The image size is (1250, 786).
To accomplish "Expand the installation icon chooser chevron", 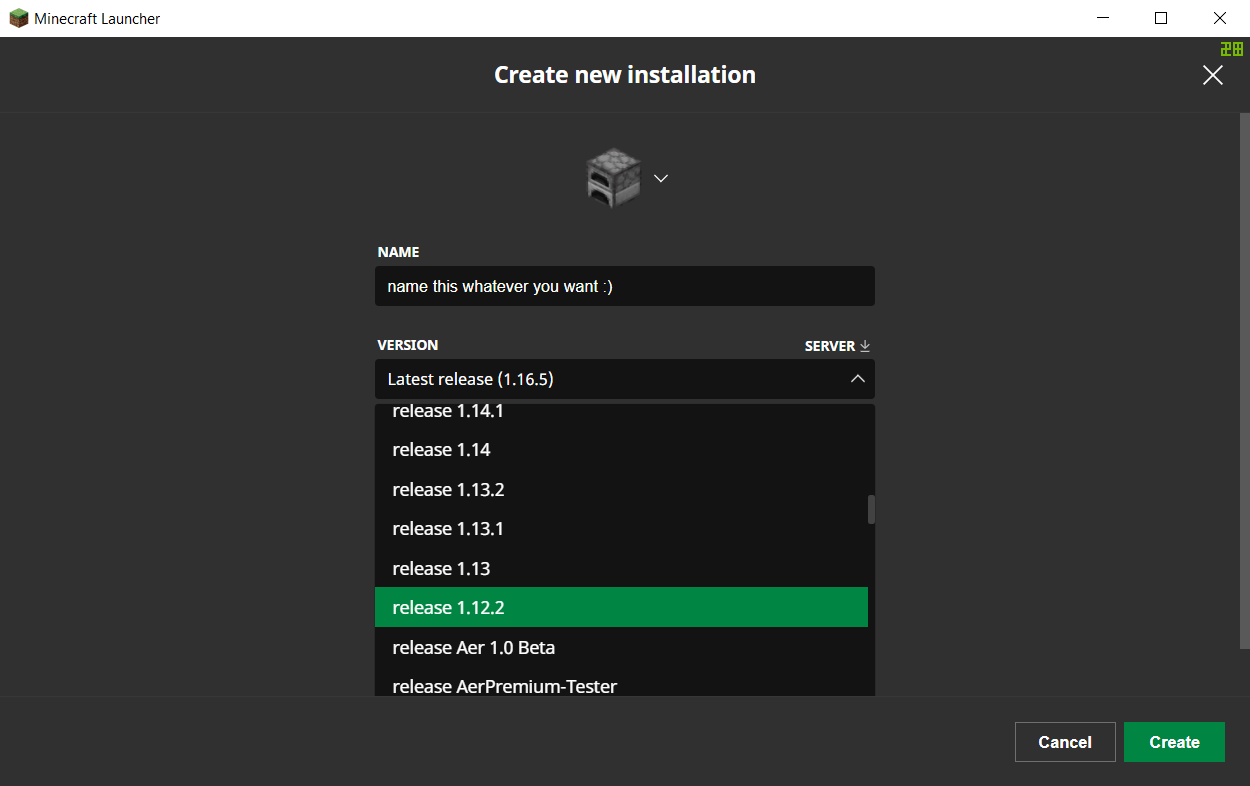I will point(660,178).
